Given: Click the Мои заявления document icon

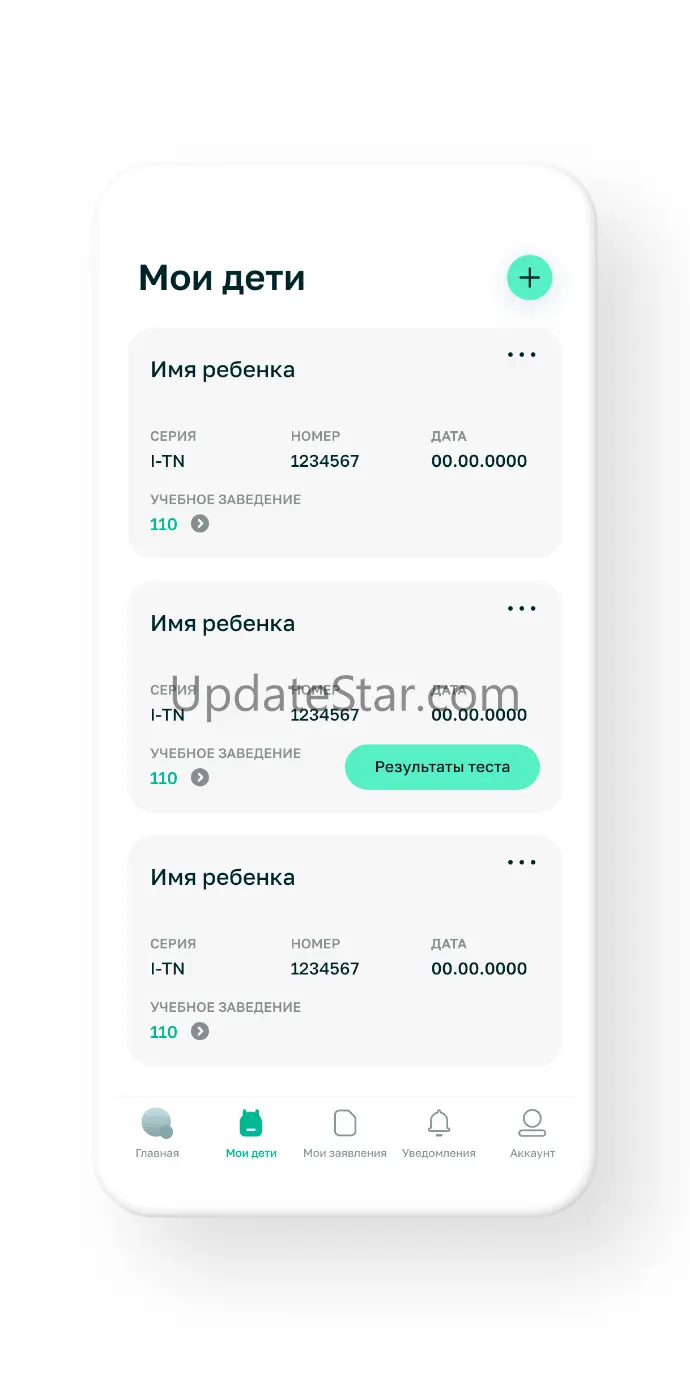Looking at the screenshot, I should (x=345, y=1123).
